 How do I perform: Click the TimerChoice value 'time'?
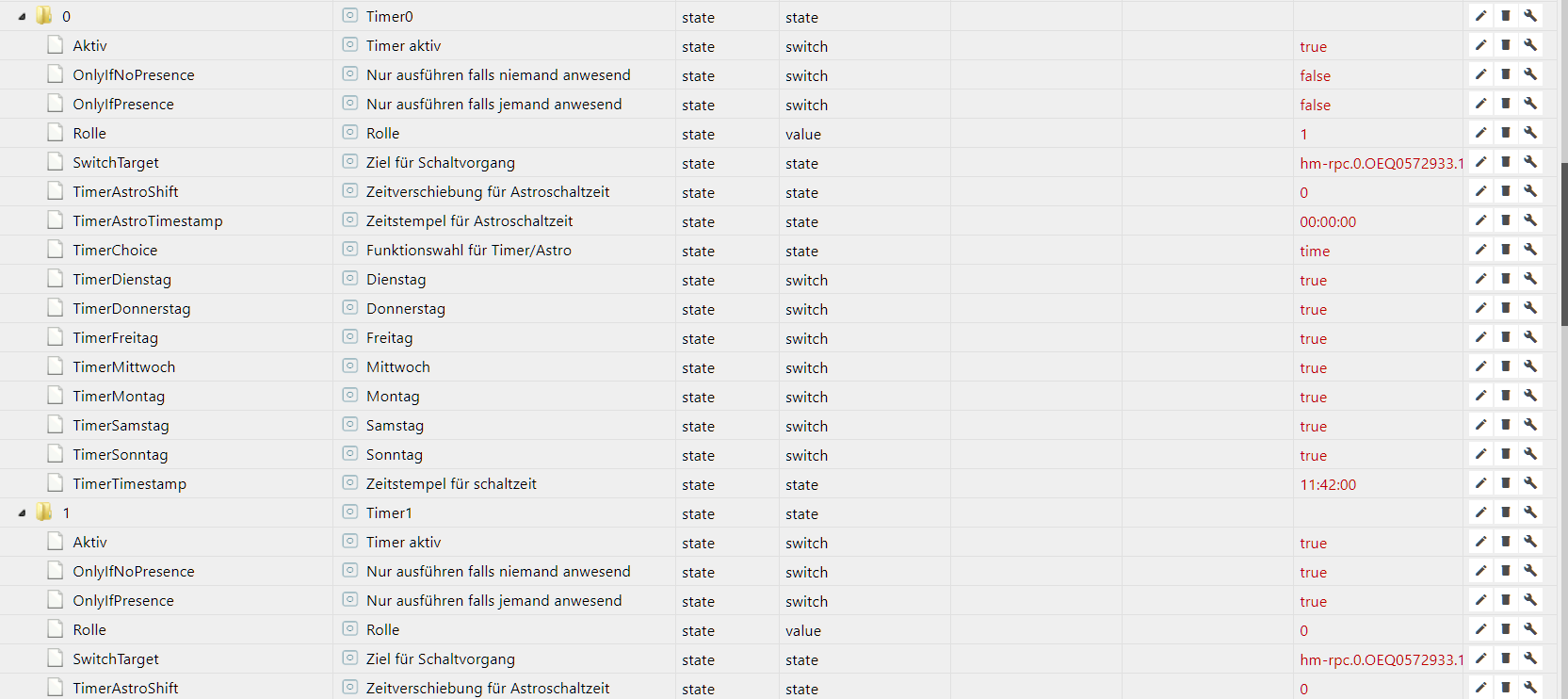[1315, 251]
